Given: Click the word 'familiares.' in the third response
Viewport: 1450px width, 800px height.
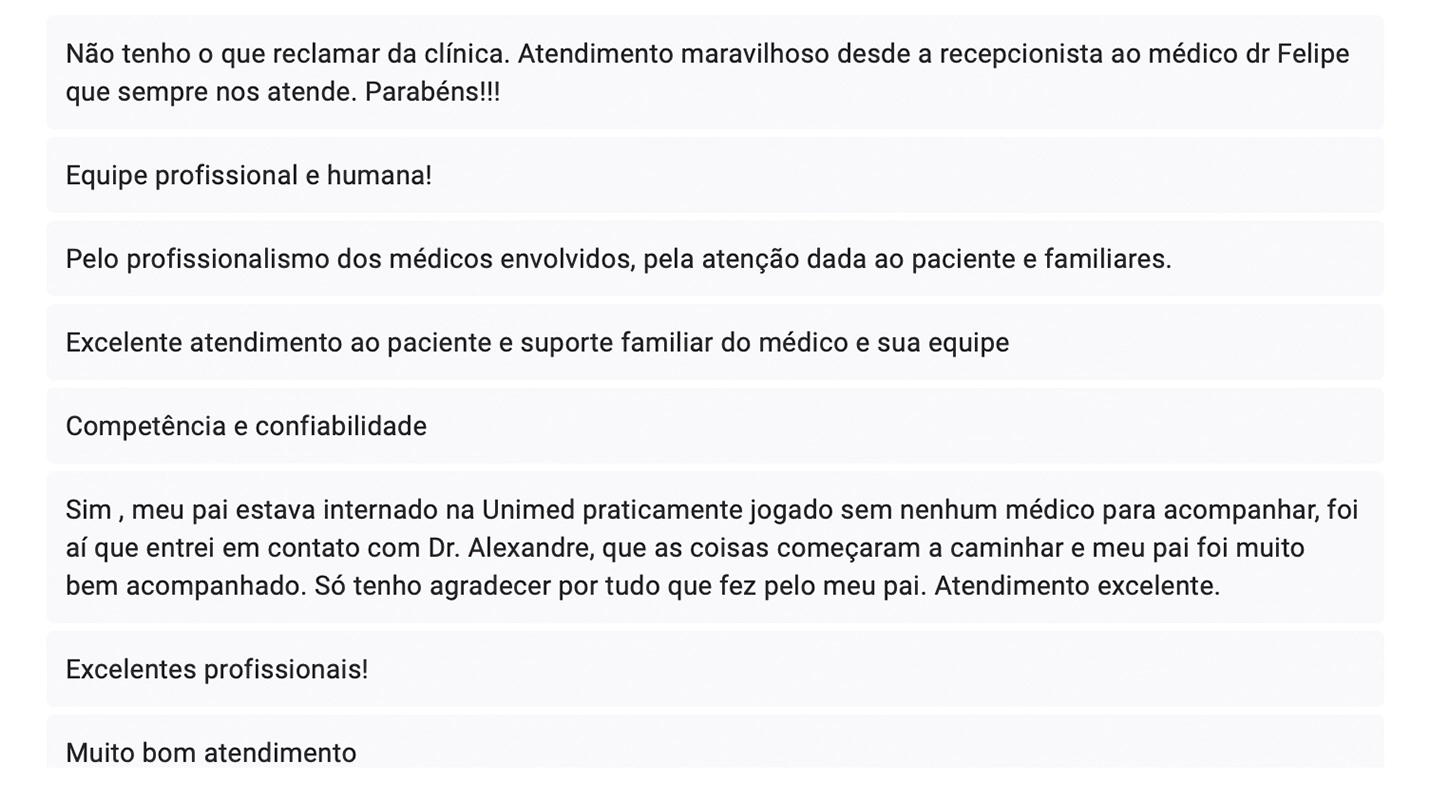Looking at the screenshot, I should (x=1107, y=260).
